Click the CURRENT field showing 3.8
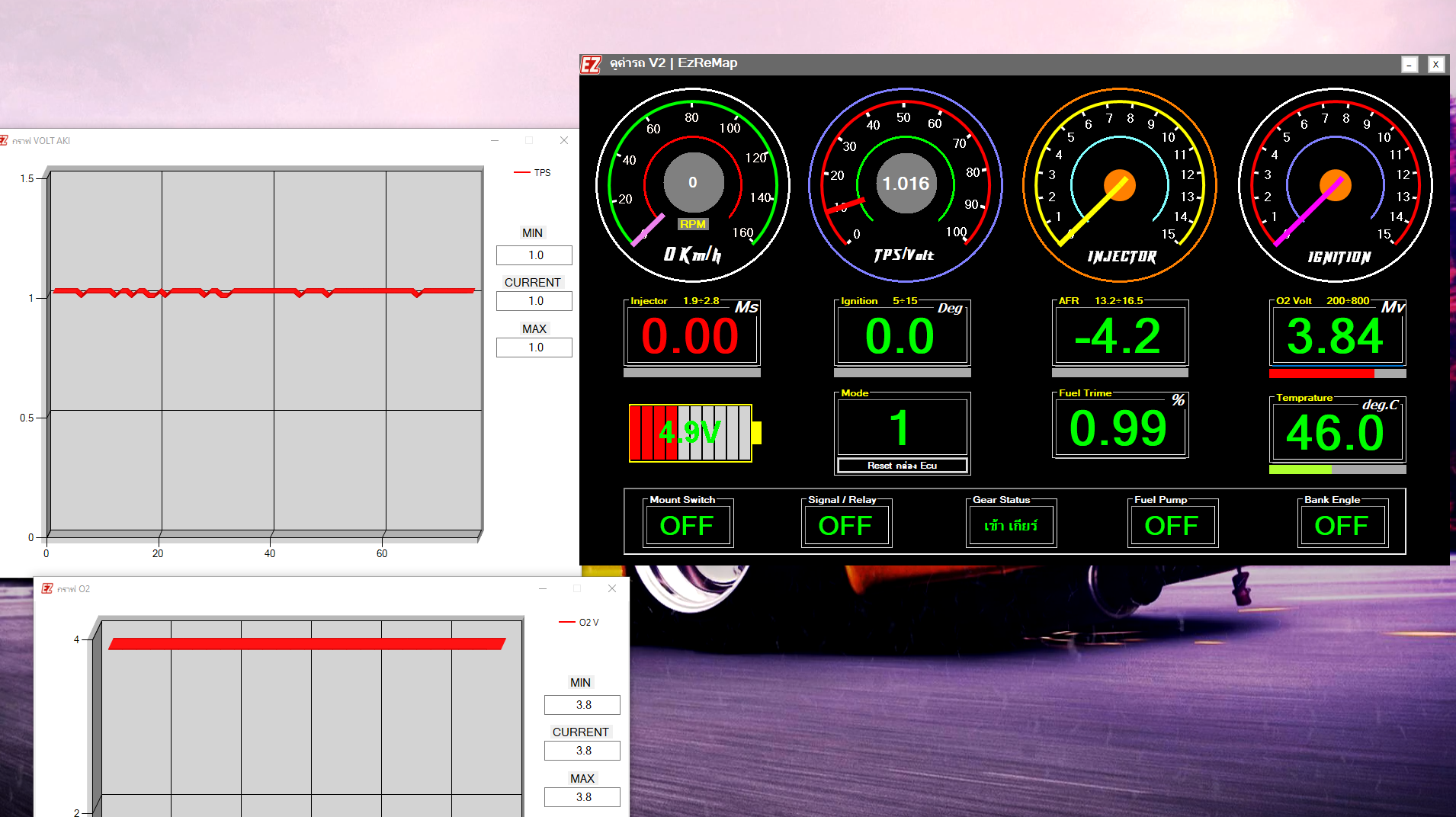 click(x=582, y=750)
